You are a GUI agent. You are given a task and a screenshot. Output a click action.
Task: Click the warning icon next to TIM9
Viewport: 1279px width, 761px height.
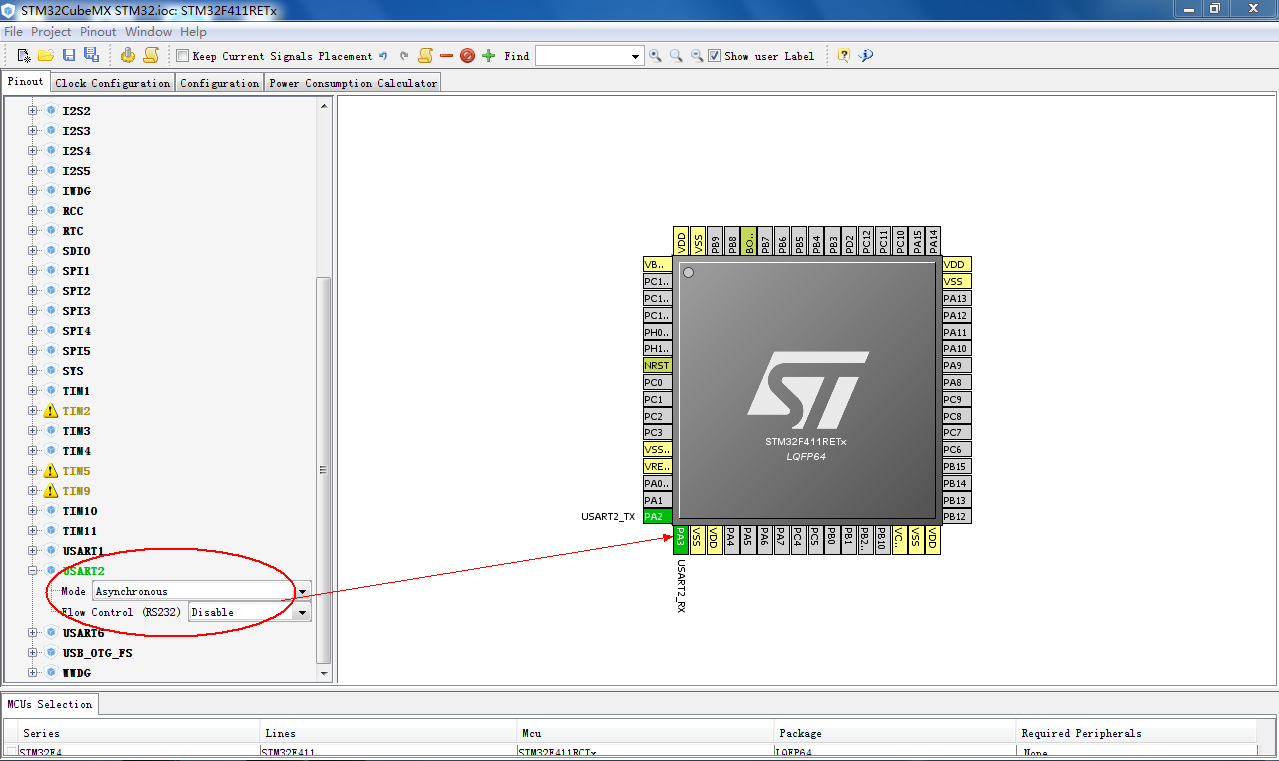pos(51,491)
